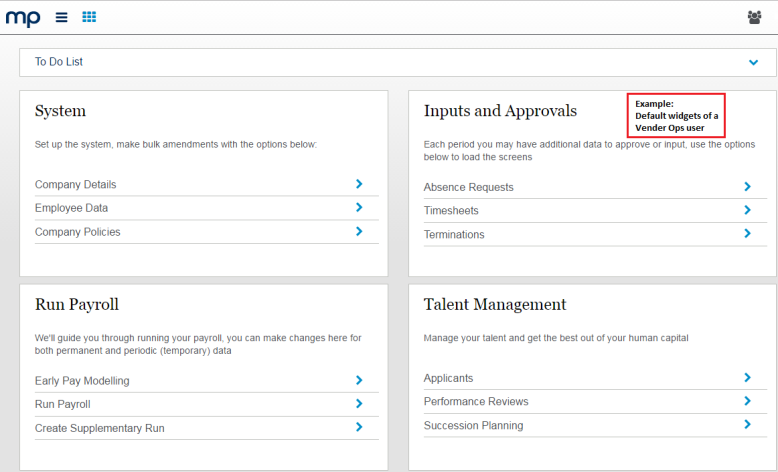The image size is (778, 472).
Task: Open the grid apps view icon
Action: point(89,17)
